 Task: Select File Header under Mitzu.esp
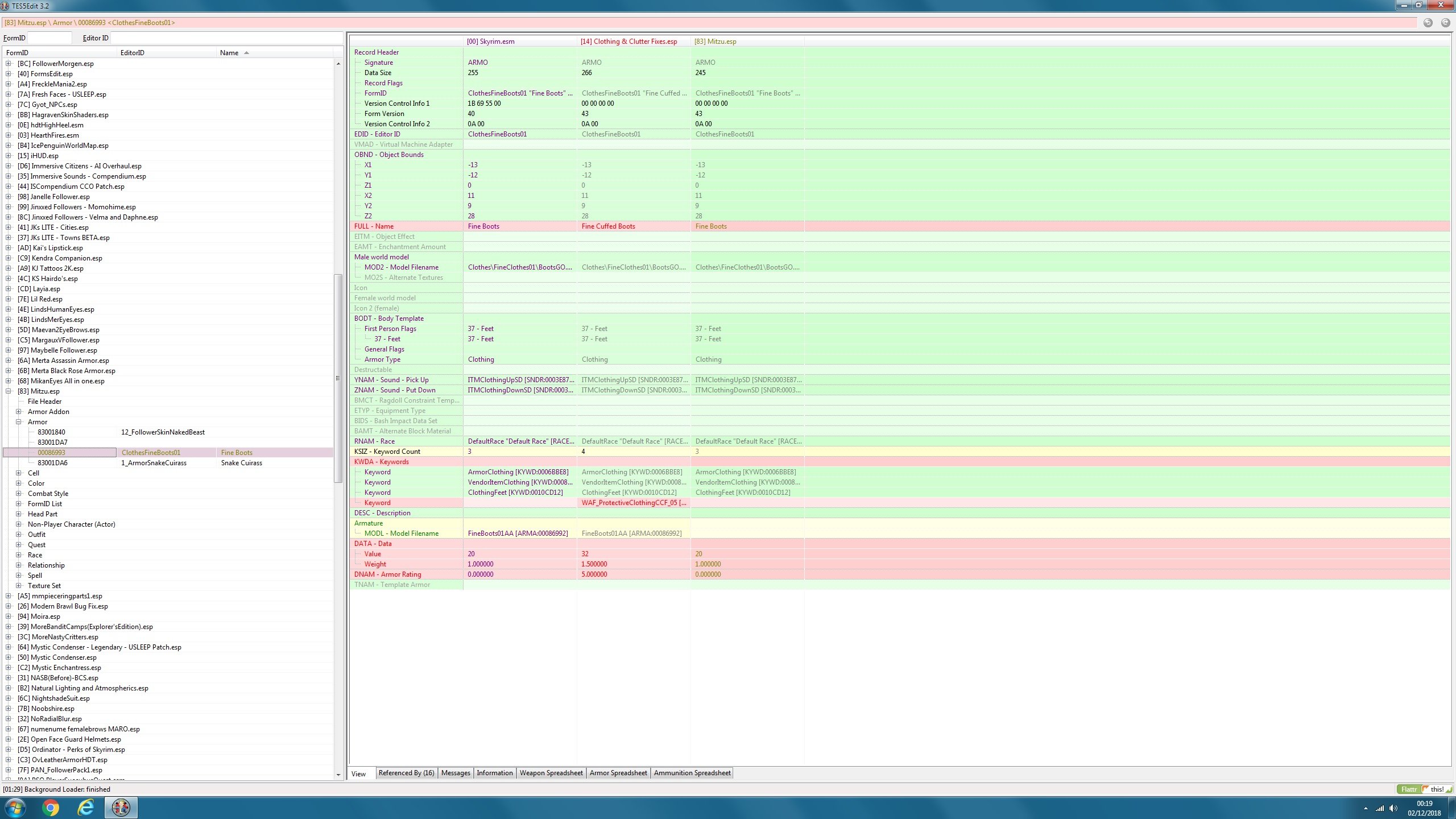44,402
